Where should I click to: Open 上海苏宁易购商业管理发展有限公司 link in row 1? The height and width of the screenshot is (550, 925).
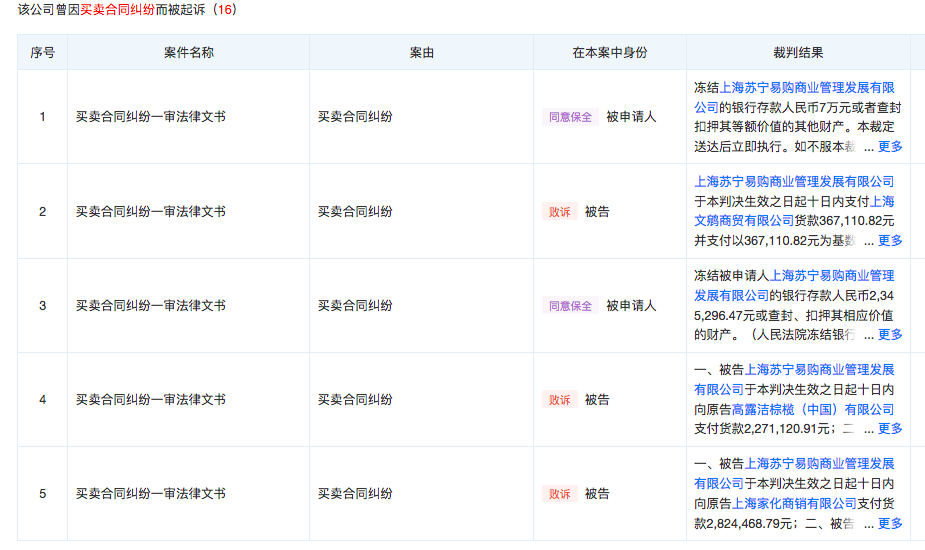807,88
